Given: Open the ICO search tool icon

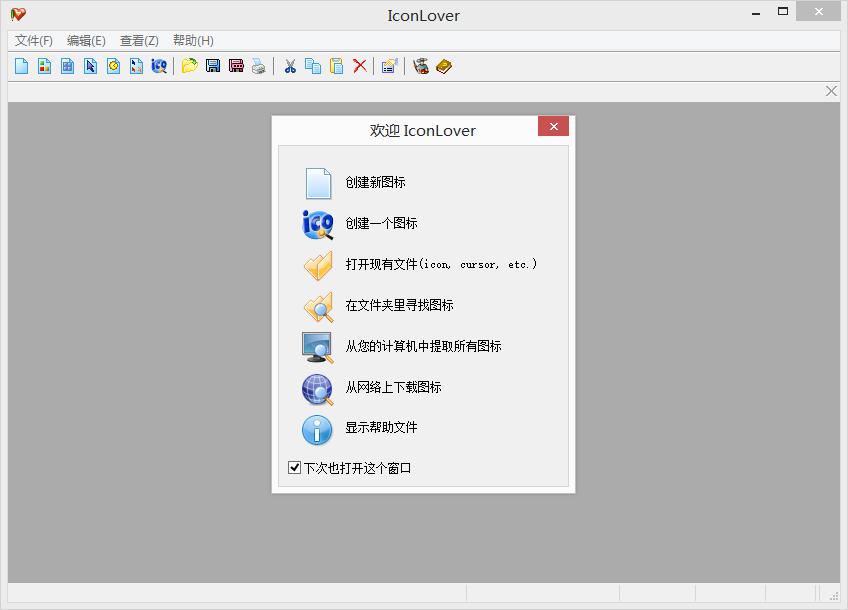Looking at the screenshot, I should click(159, 66).
